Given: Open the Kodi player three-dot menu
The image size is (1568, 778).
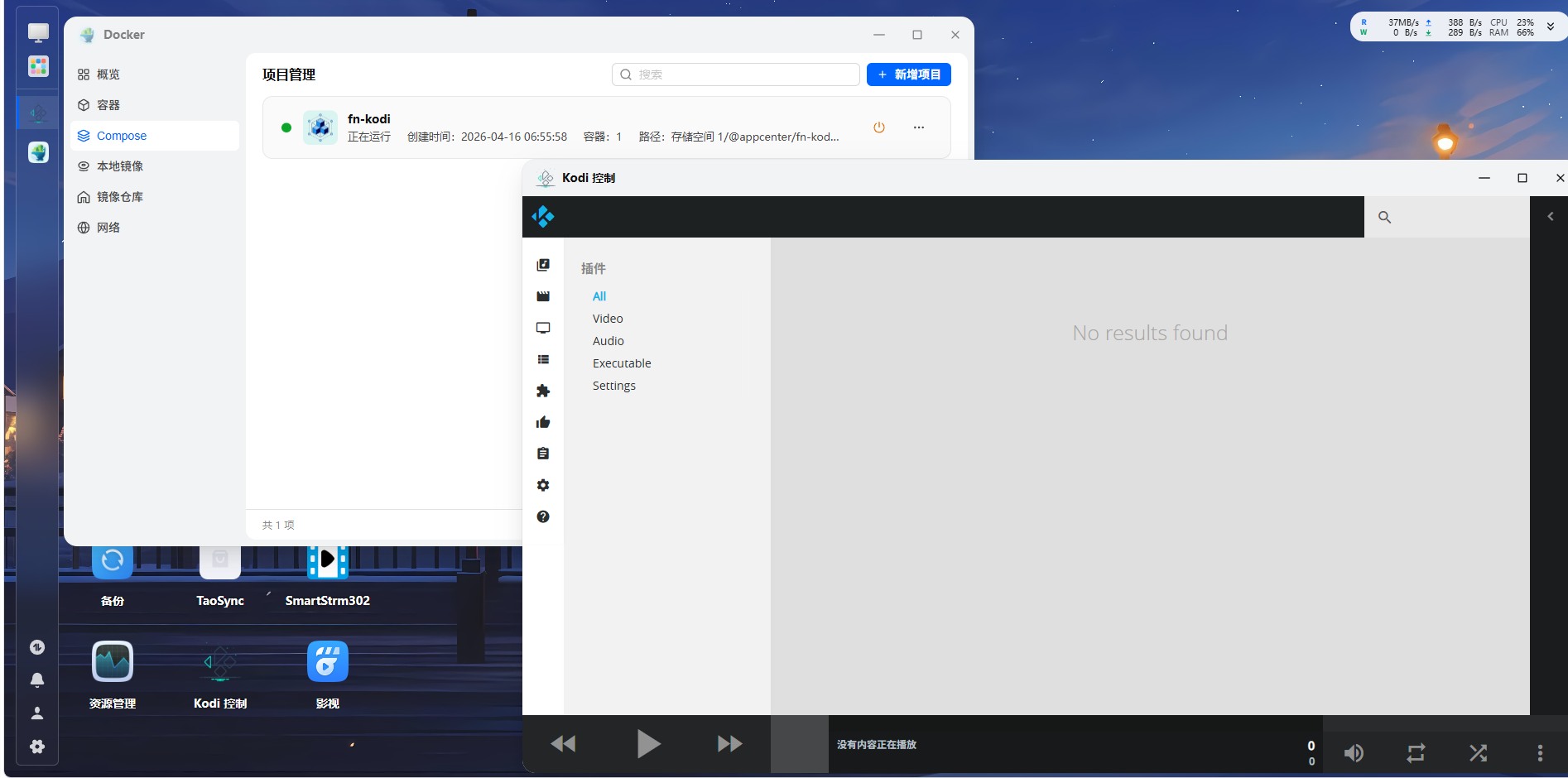Looking at the screenshot, I should (1540, 752).
